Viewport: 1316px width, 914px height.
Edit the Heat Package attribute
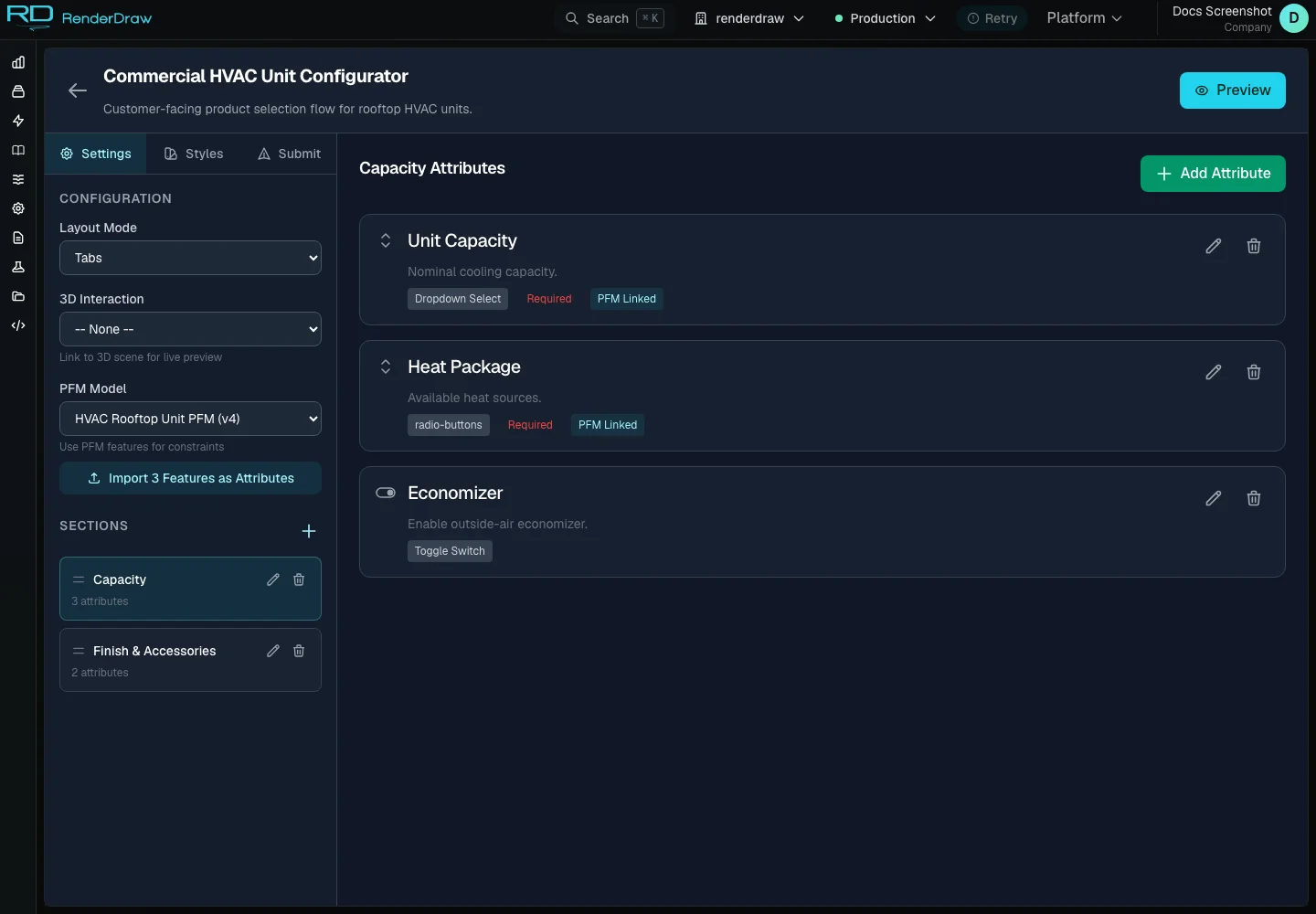pos(1214,372)
